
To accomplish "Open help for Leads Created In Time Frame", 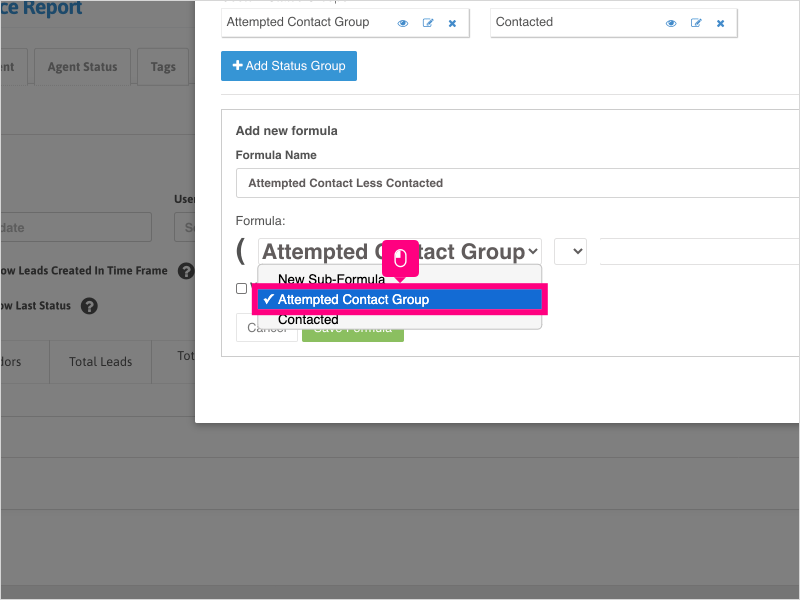I will click(x=186, y=271).
